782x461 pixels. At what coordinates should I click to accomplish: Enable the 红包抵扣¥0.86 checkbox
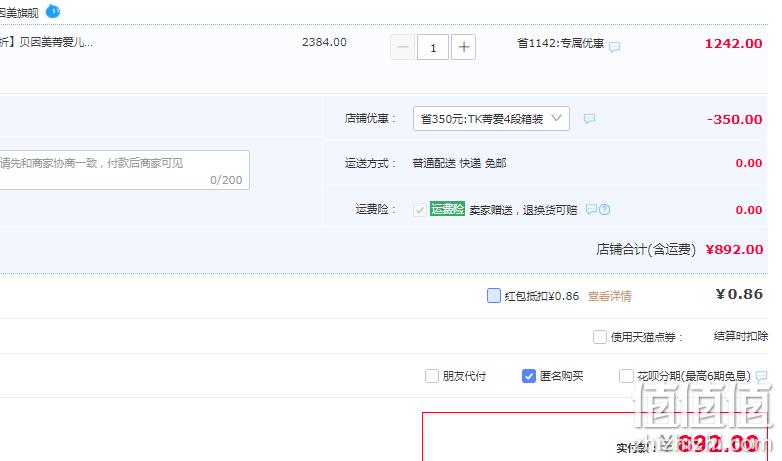click(x=494, y=295)
